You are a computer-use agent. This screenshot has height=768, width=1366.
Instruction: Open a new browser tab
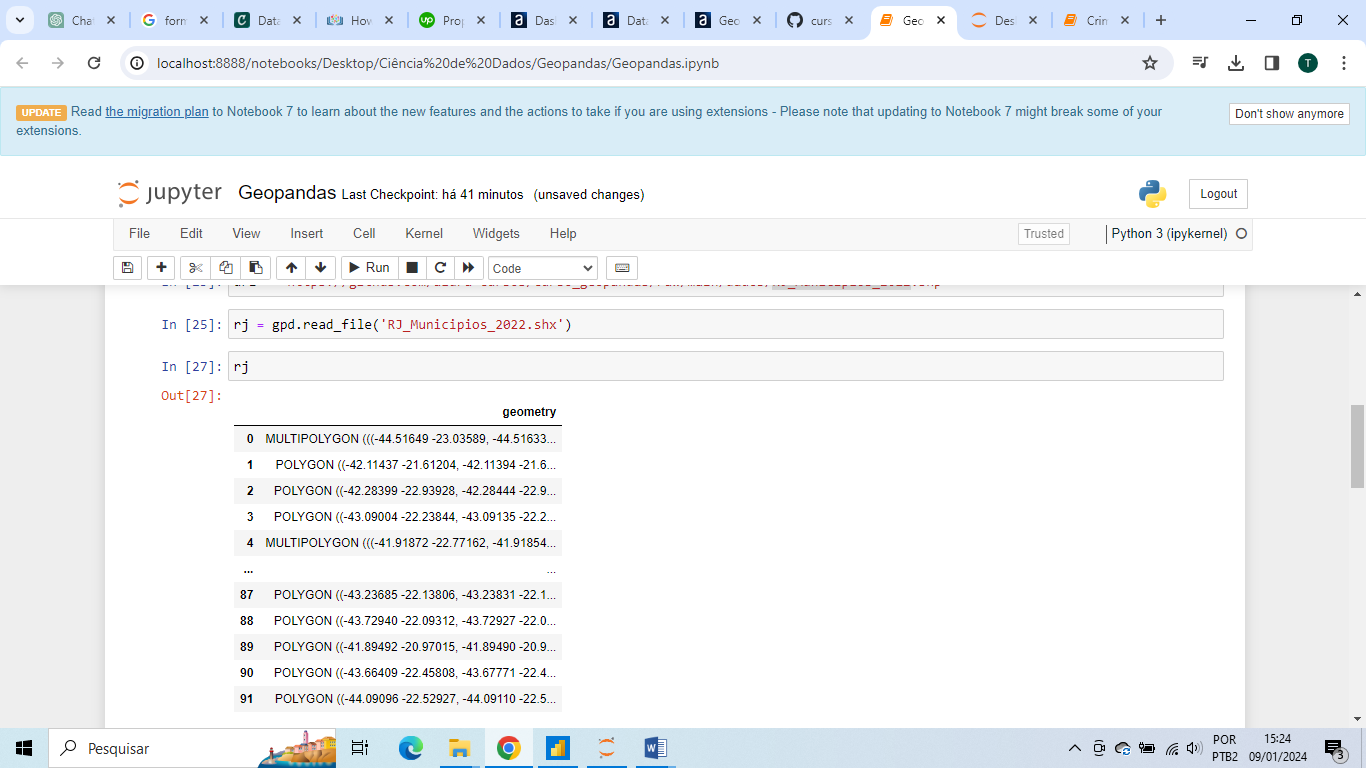point(1160,20)
